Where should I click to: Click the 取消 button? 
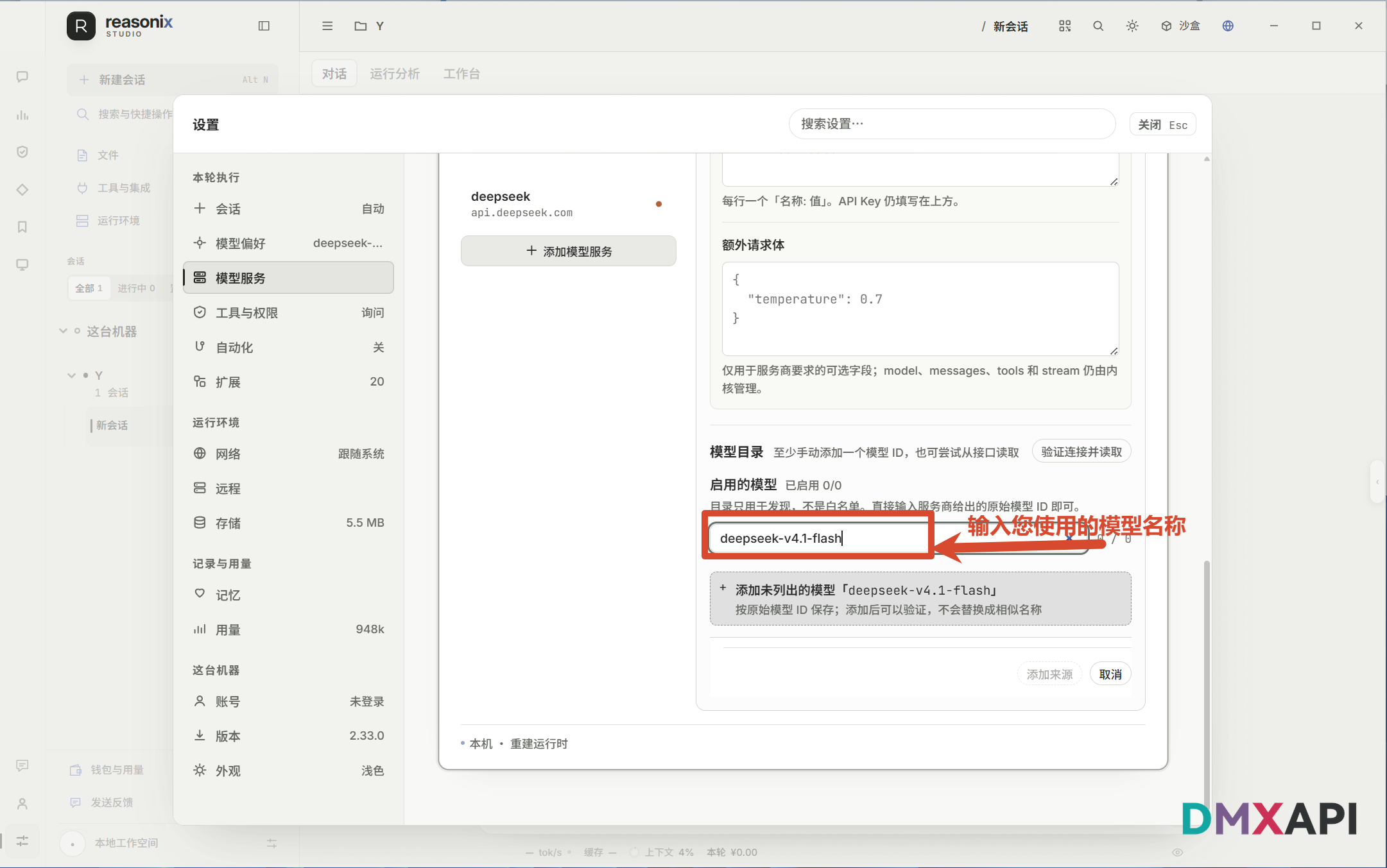1110,674
